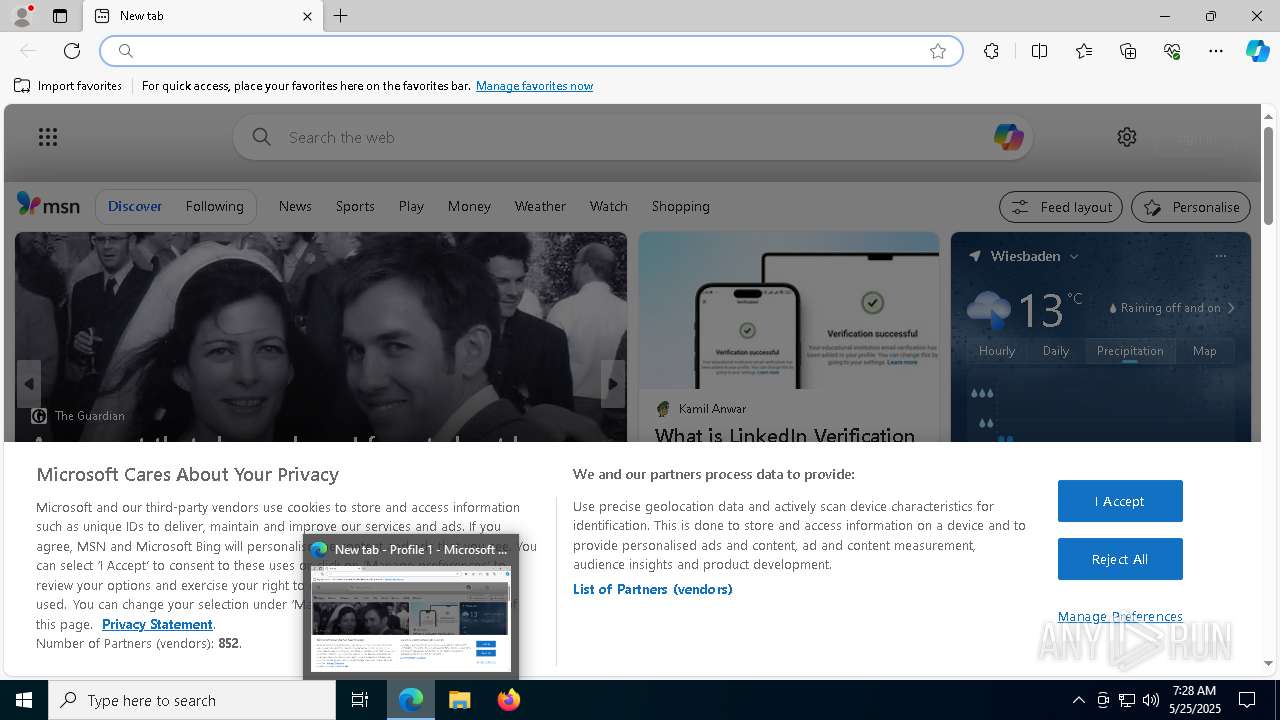Open the Watch section

click(608, 206)
